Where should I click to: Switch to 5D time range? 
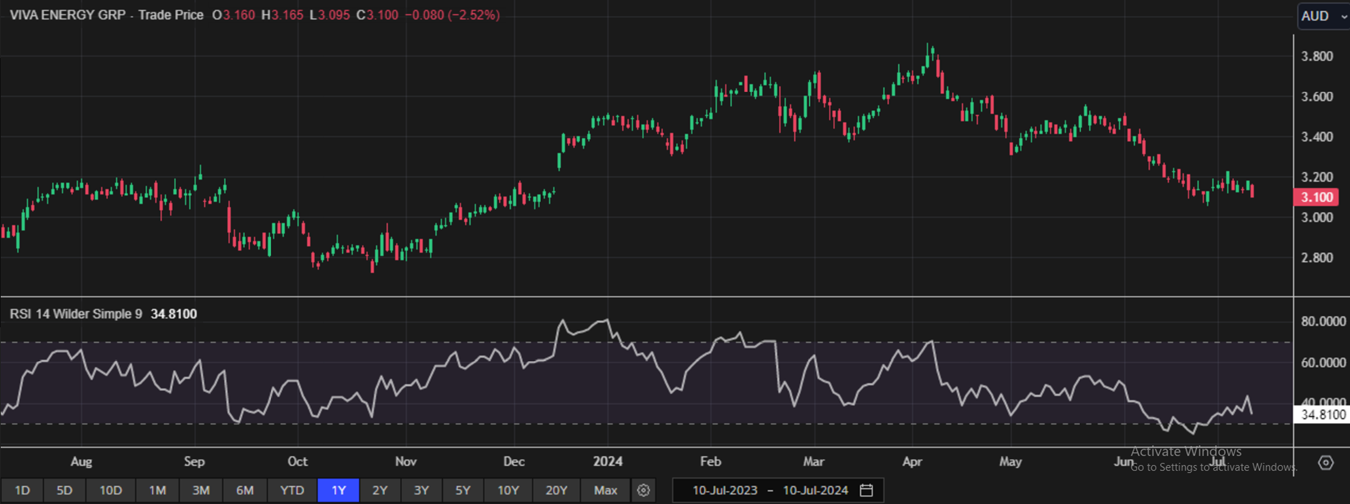coord(65,490)
